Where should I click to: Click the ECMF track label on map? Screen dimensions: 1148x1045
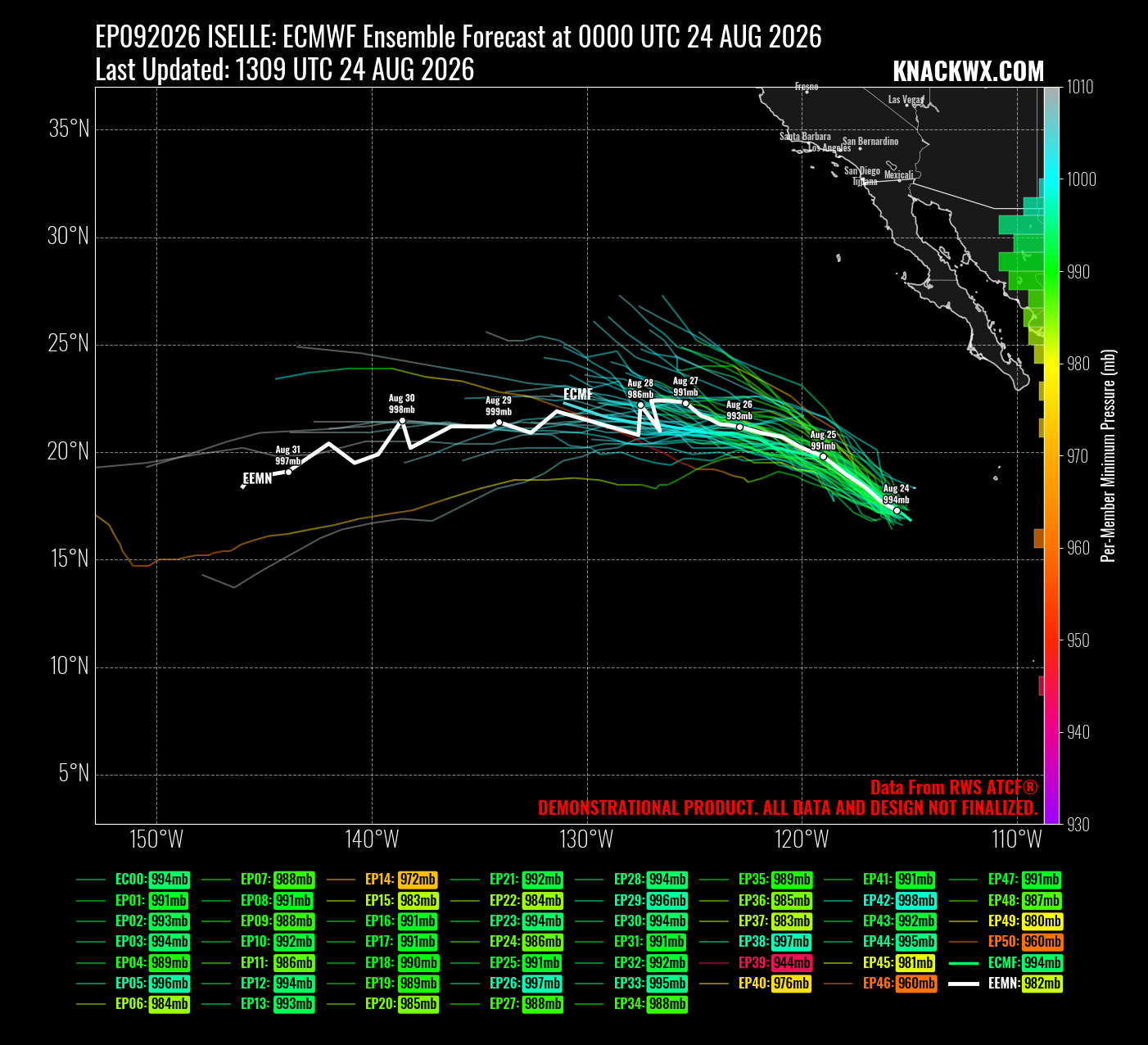[578, 395]
